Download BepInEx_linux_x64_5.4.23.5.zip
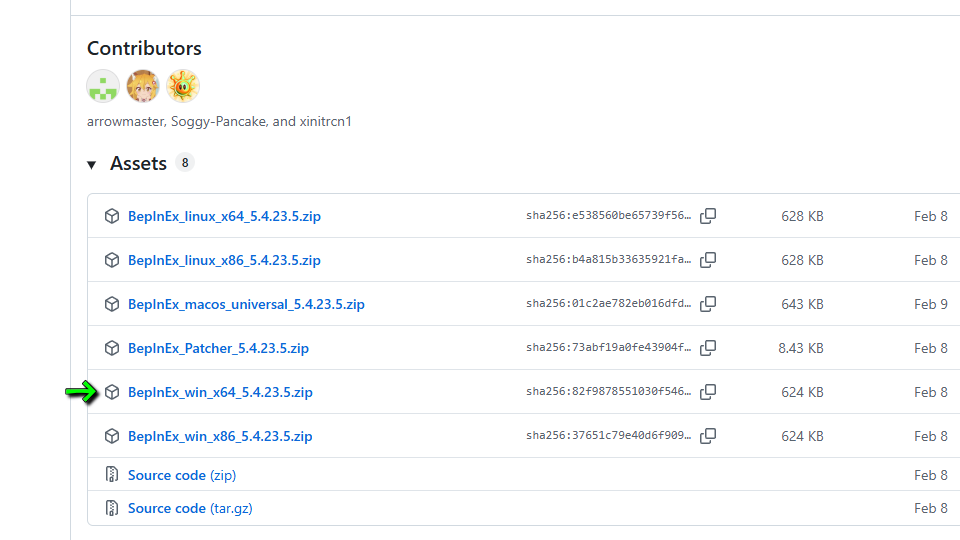Image resolution: width=960 pixels, height=540 pixels. pos(224,216)
